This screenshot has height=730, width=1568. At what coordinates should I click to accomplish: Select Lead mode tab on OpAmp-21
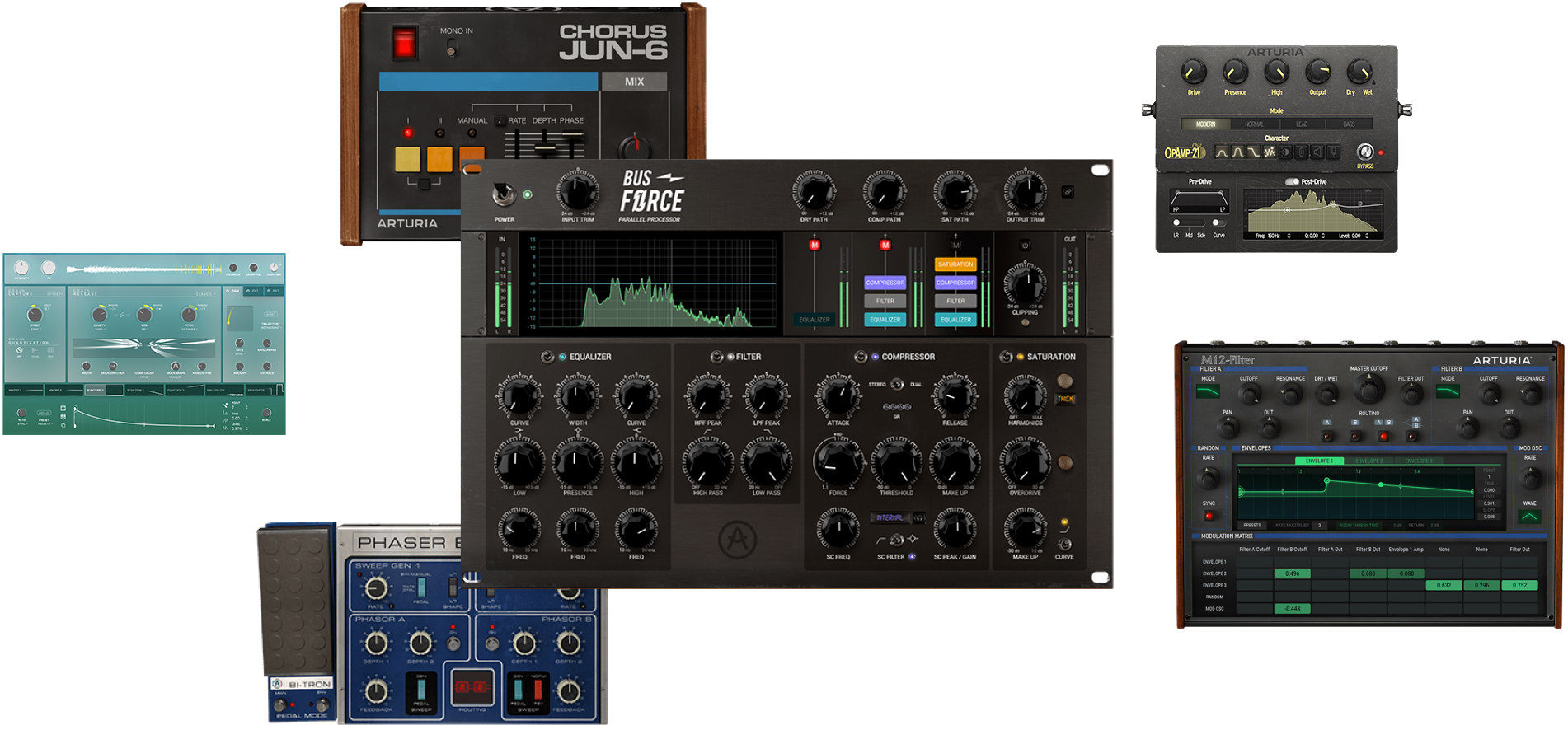1302,124
